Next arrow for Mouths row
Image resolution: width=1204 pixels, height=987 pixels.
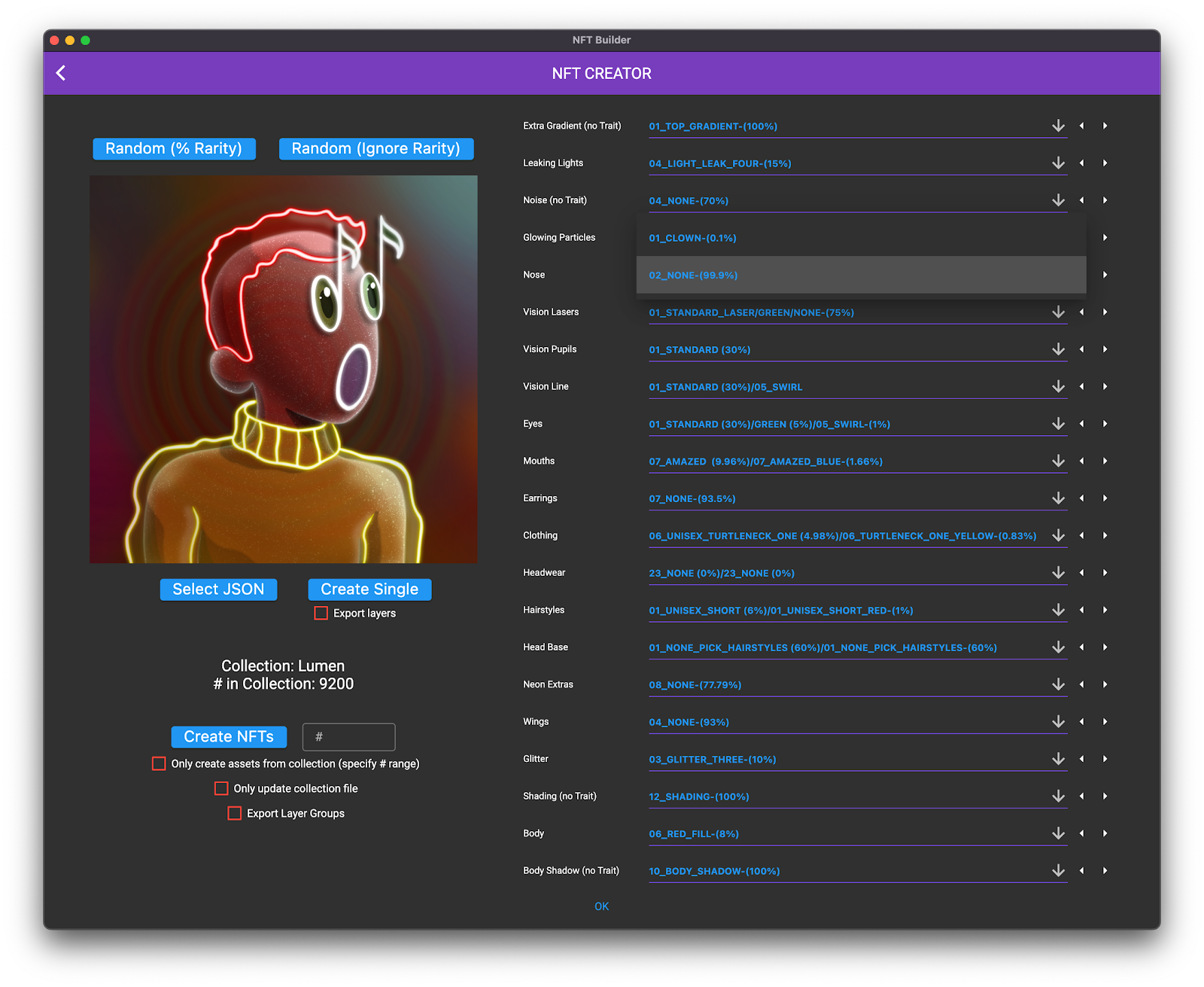pyautogui.click(x=1105, y=462)
